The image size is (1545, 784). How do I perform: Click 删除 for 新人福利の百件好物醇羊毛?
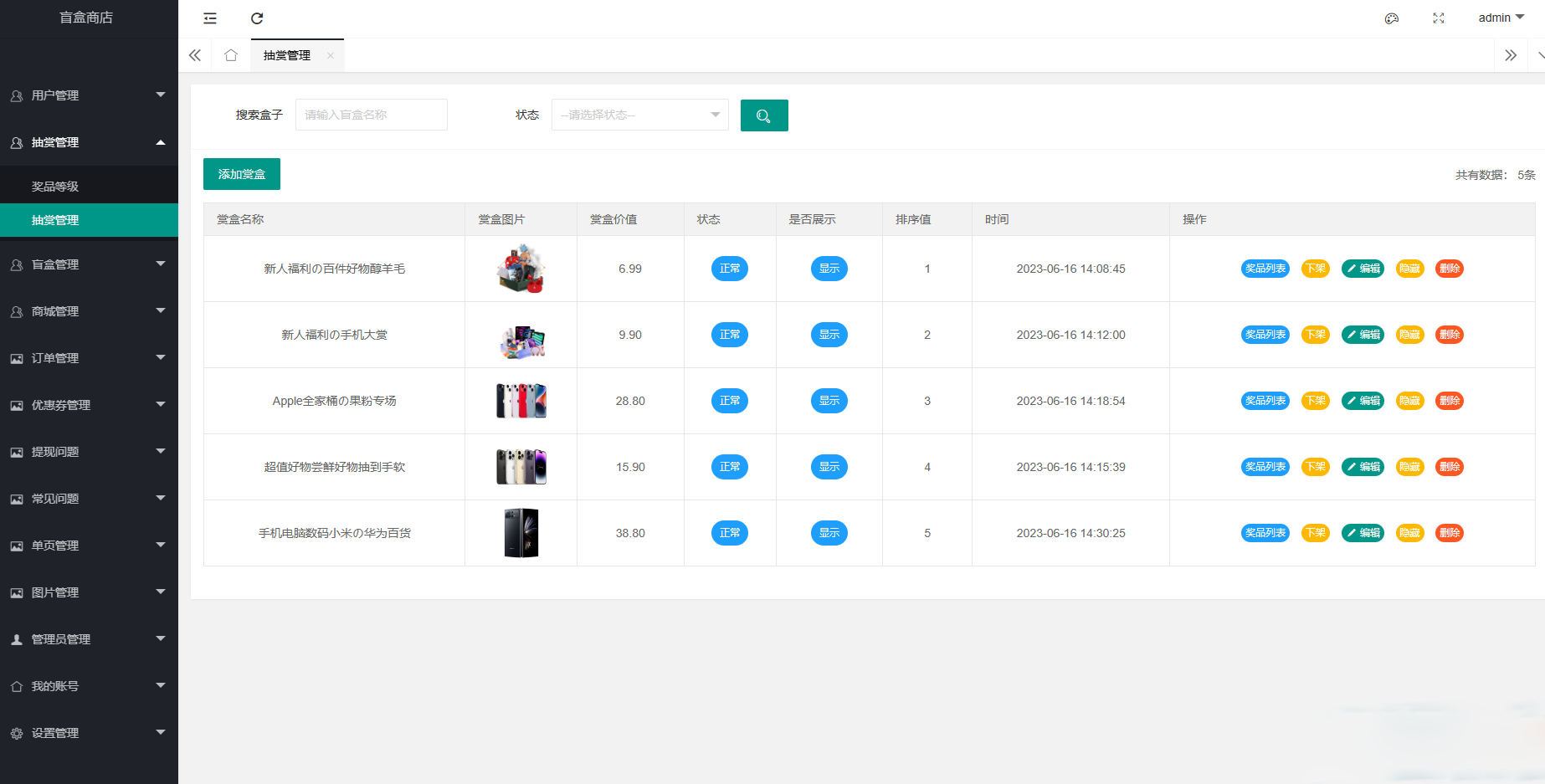1449,269
